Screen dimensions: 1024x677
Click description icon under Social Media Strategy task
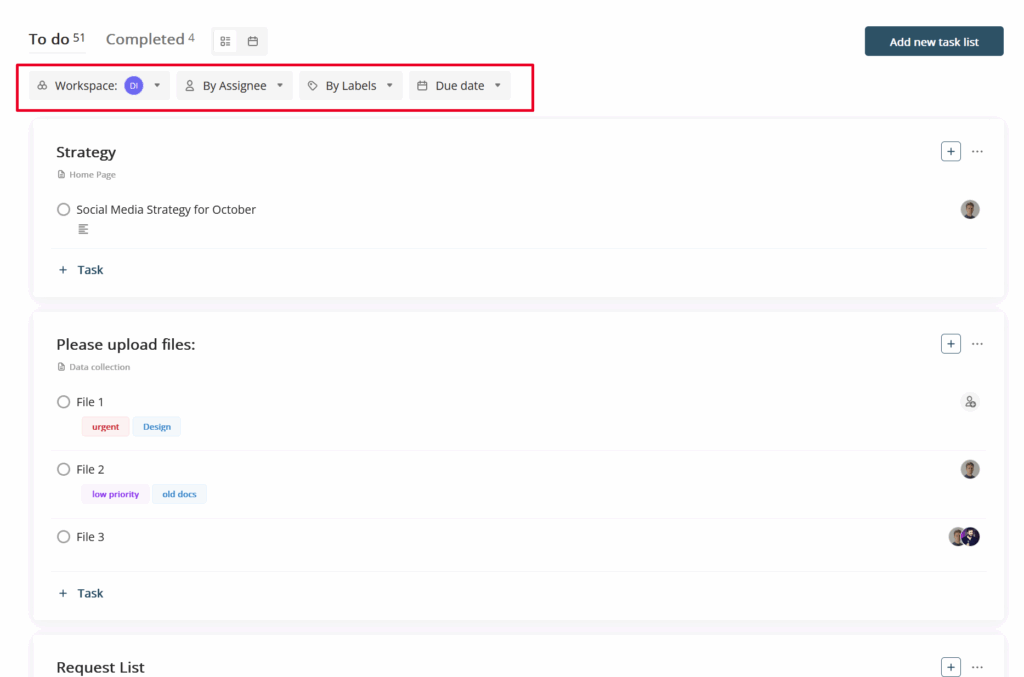click(x=83, y=229)
